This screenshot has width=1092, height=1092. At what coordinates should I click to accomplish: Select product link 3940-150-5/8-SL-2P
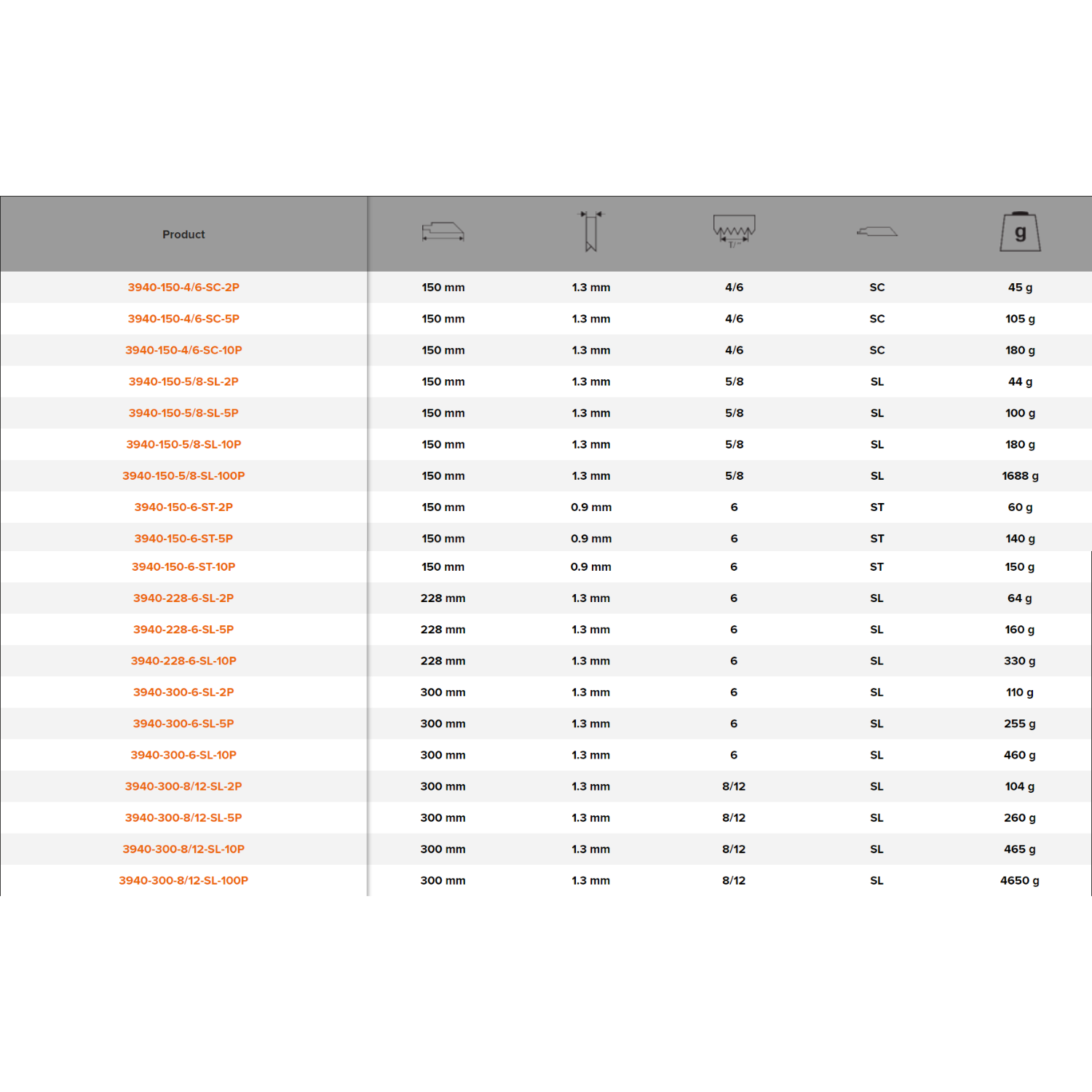[183, 381]
